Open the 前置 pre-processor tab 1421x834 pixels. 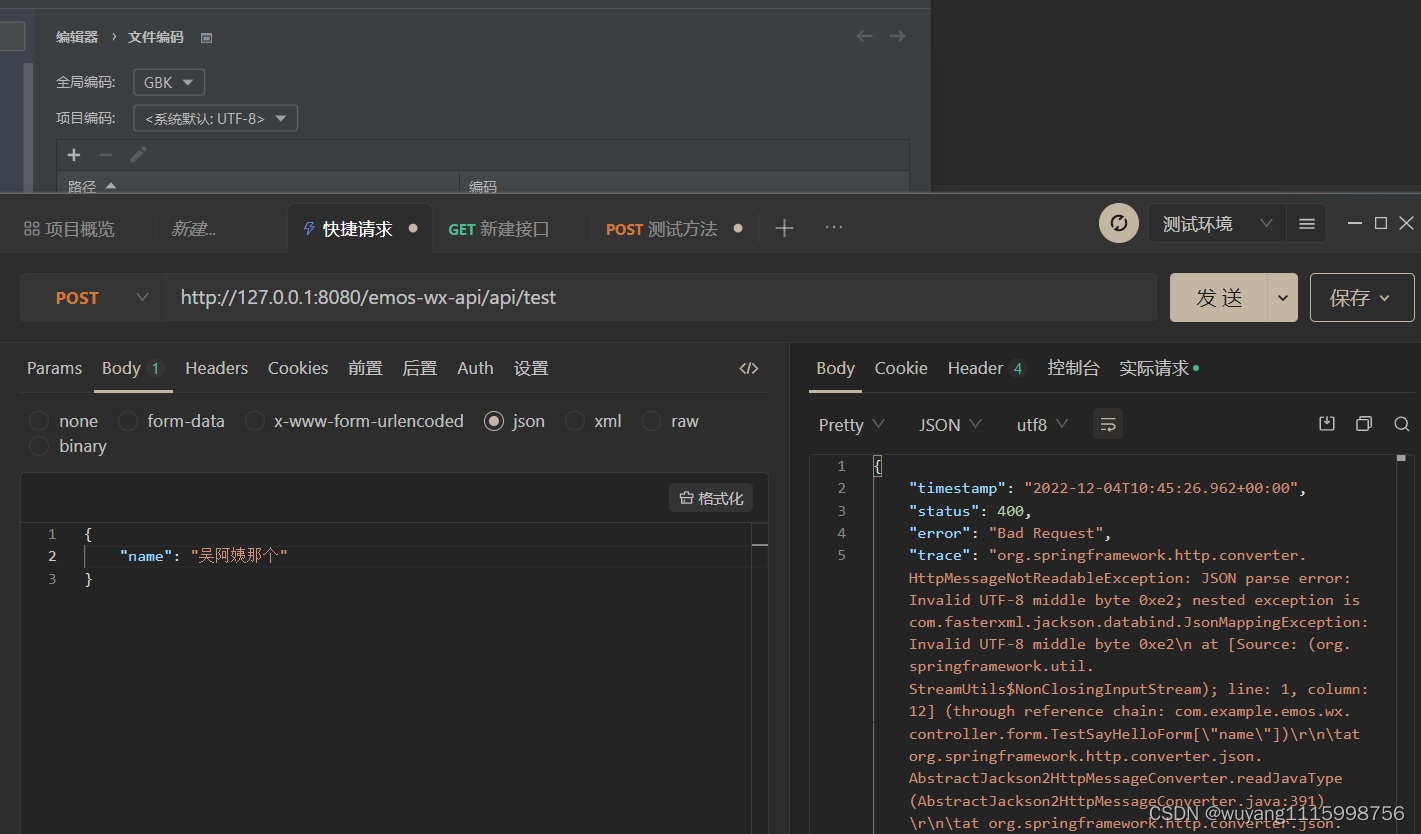point(365,368)
